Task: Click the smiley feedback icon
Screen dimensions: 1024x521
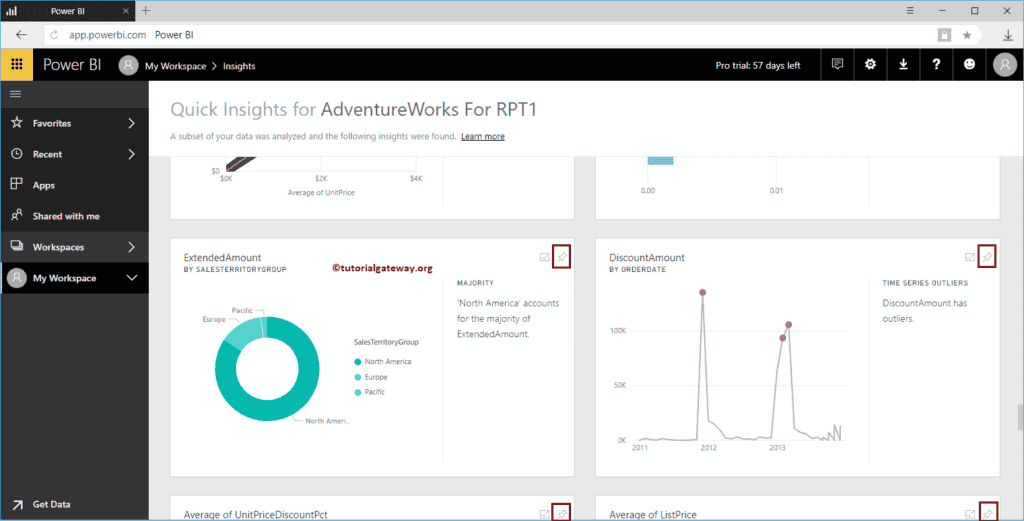Action: click(x=969, y=65)
